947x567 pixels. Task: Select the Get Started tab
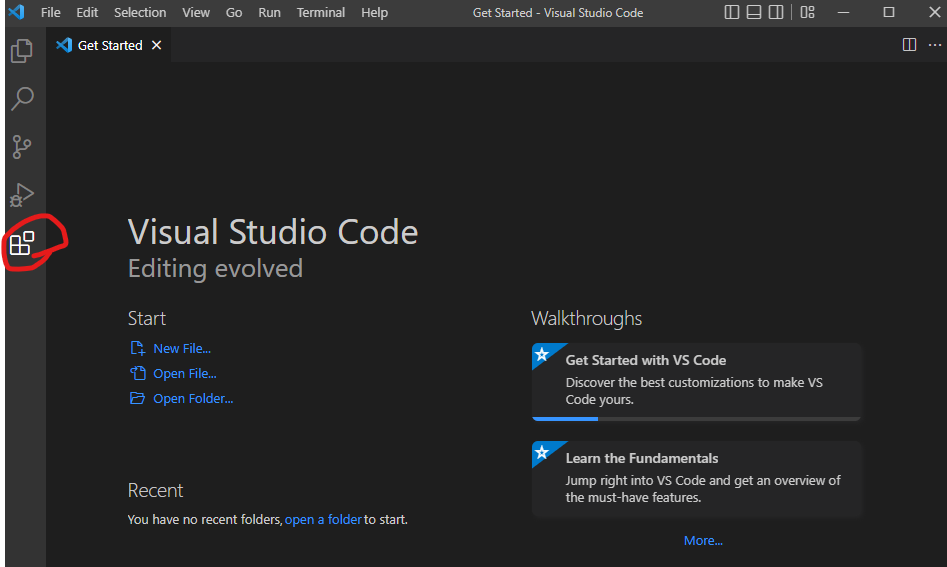pos(109,45)
